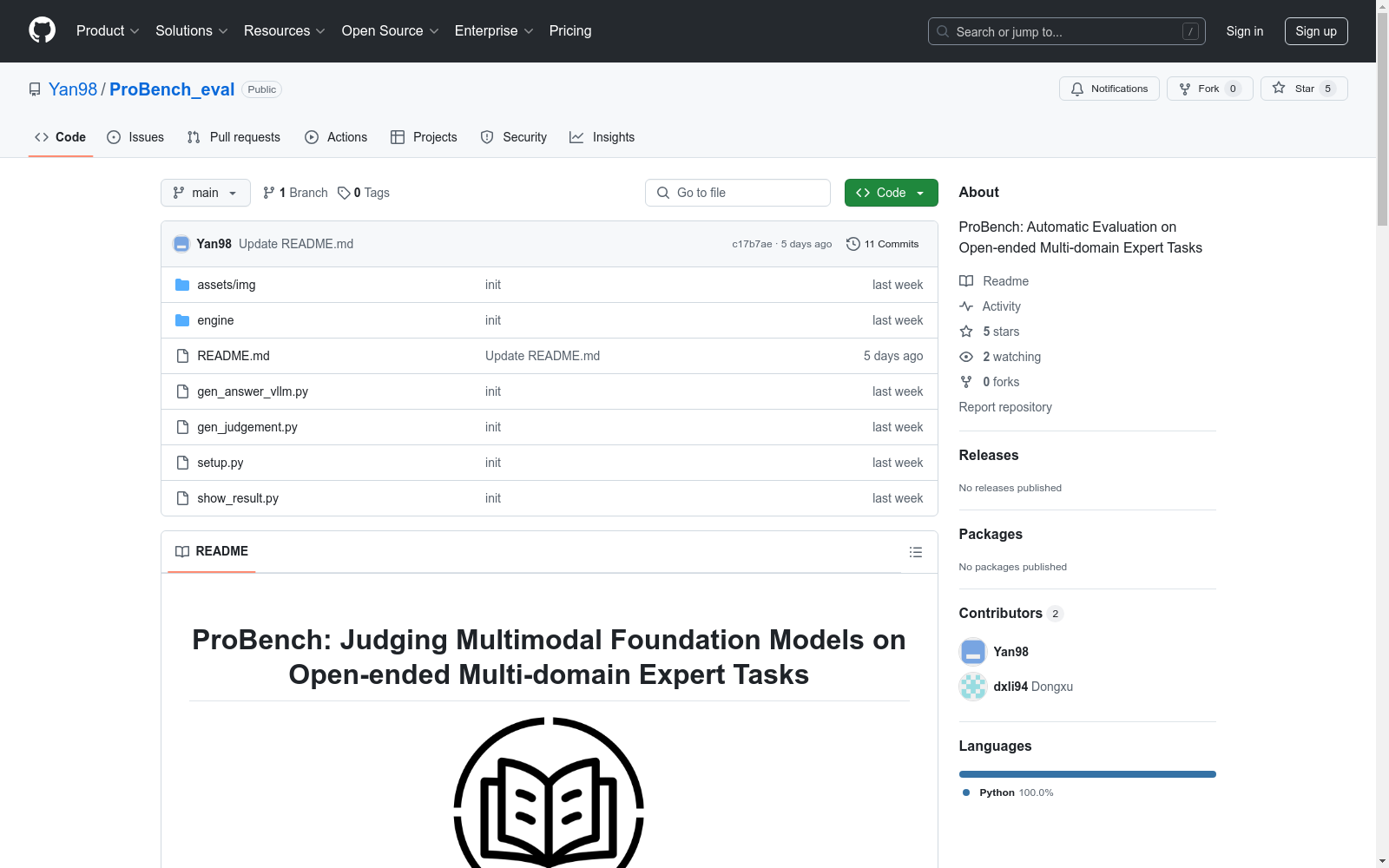
Task: Click the Packages heading link
Action: pos(991,534)
